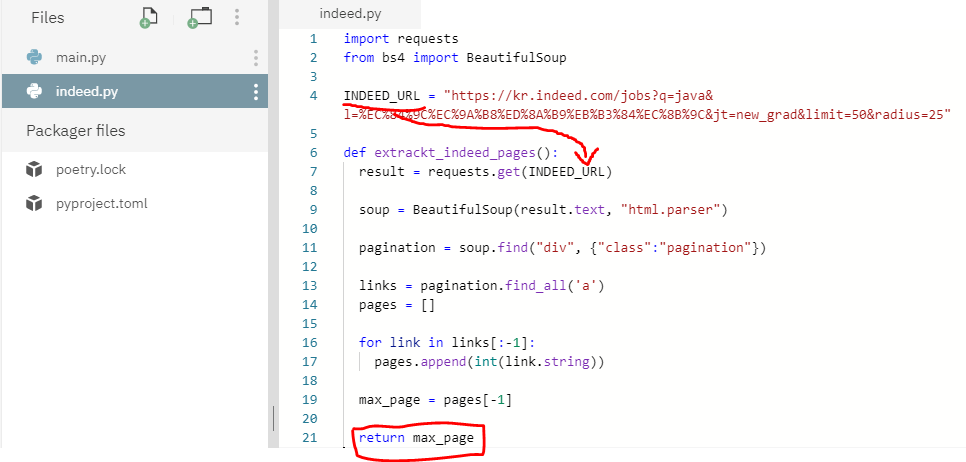Click 'max_page = pages[-1]' on line 19
This screenshot has width=966, height=462.
436,400
